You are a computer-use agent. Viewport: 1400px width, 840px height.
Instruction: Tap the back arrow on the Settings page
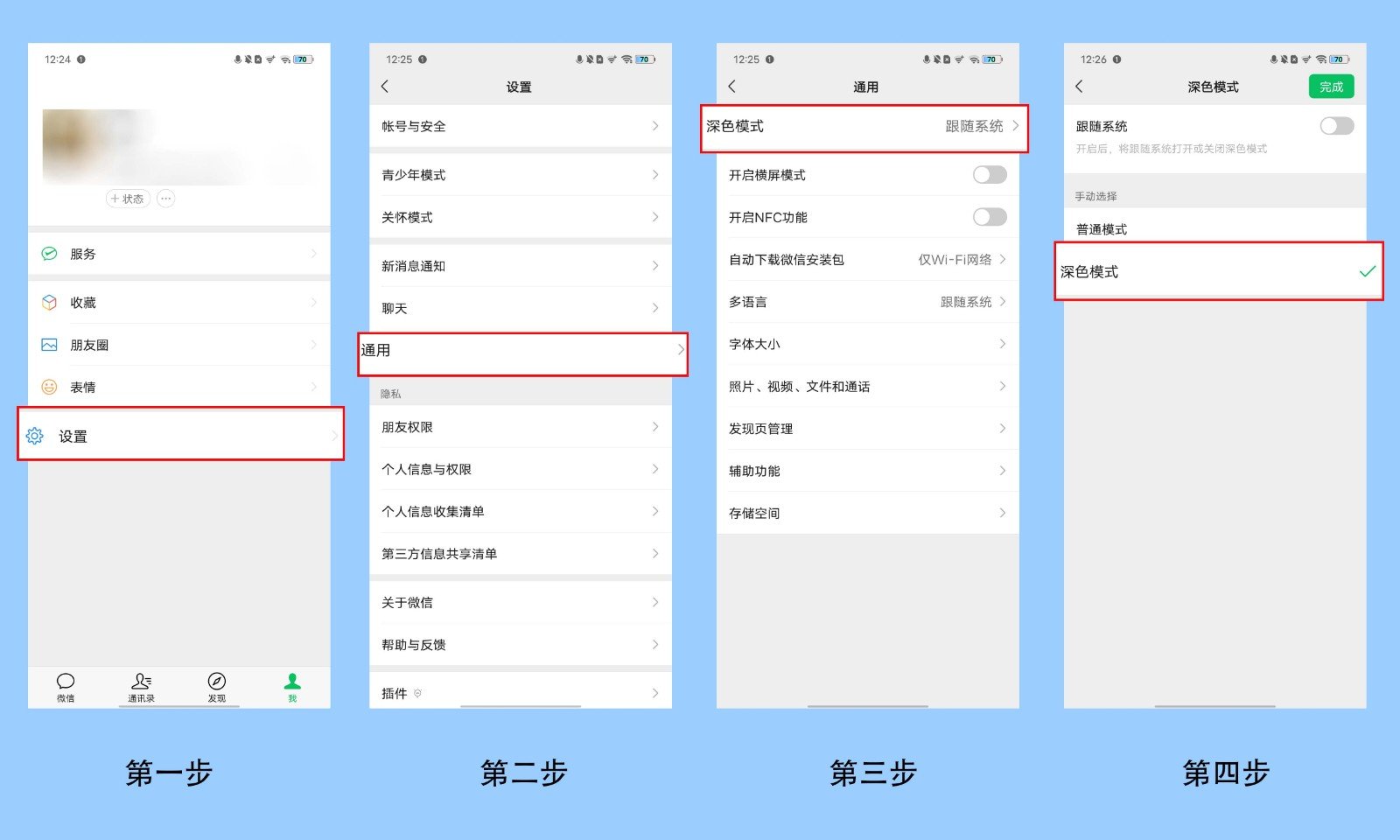[x=385, y=87]
